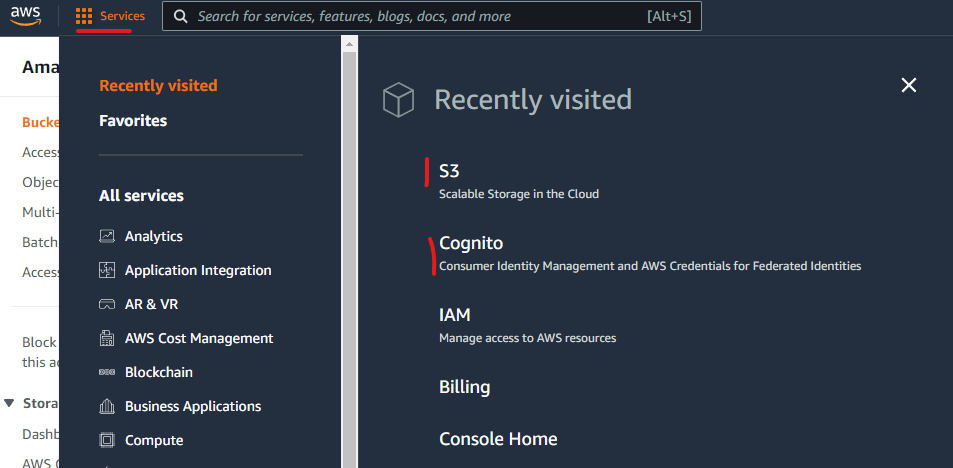Screen dimensions: 953x468
Task: Open the Analytics category
Action: pyautogui.click(x=154, y=236)
